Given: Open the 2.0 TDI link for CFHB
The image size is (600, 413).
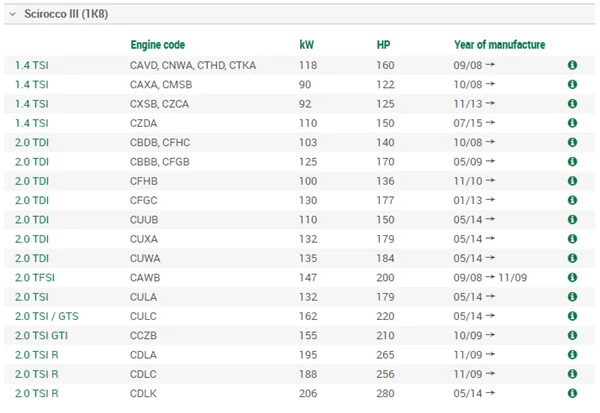Looking at the screenshot, I should pos(32,181).
